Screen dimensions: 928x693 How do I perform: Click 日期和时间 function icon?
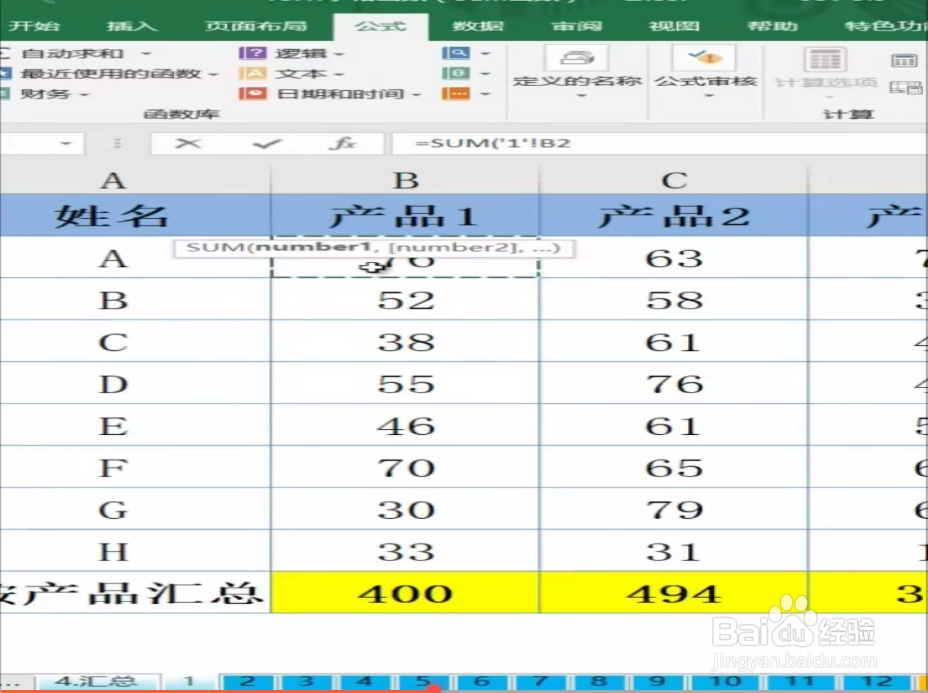pos(253,94)
